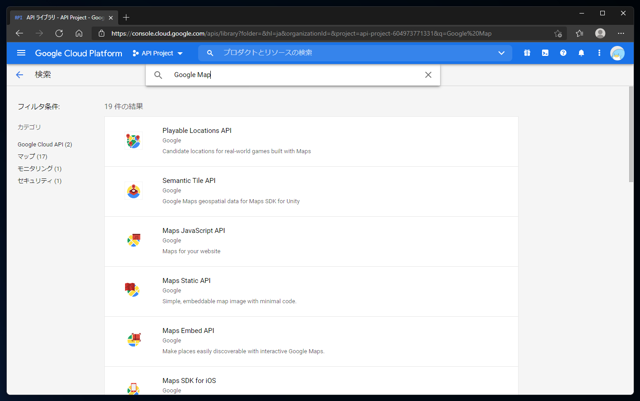Screen dimensions: 640x401
Task: Open the vertical dots settings menu
Action: [599, 53]
